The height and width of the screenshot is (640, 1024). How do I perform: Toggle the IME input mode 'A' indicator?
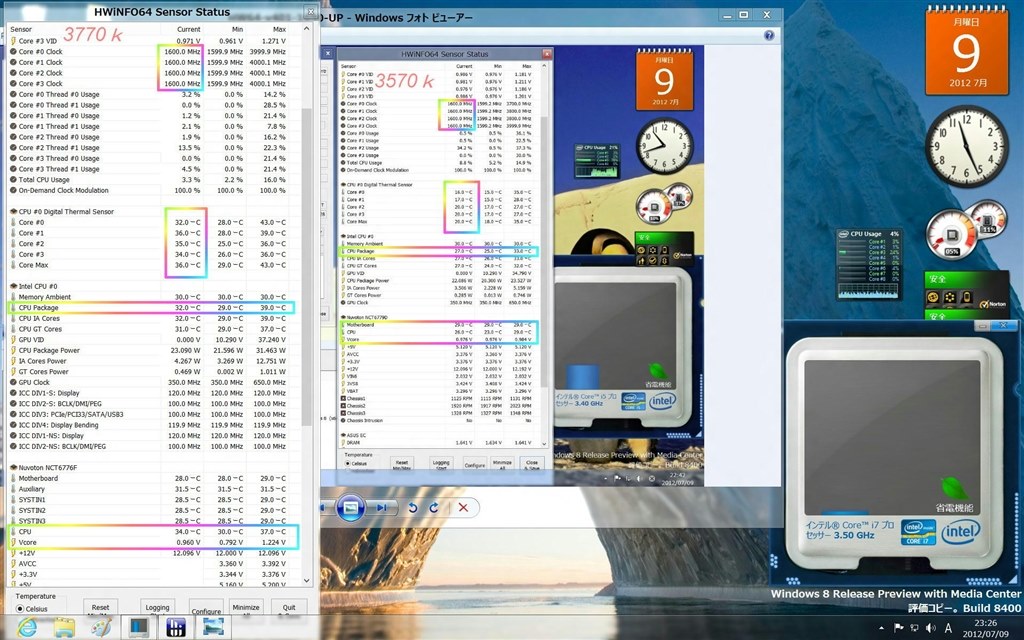[x=948, y=628]
